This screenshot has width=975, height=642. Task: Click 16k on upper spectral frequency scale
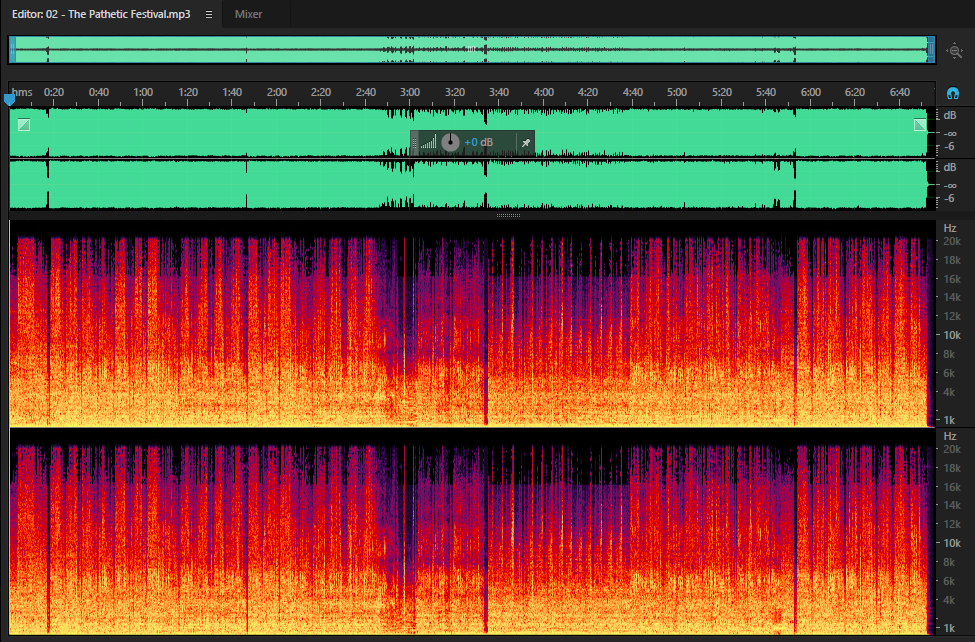point(951,279)
